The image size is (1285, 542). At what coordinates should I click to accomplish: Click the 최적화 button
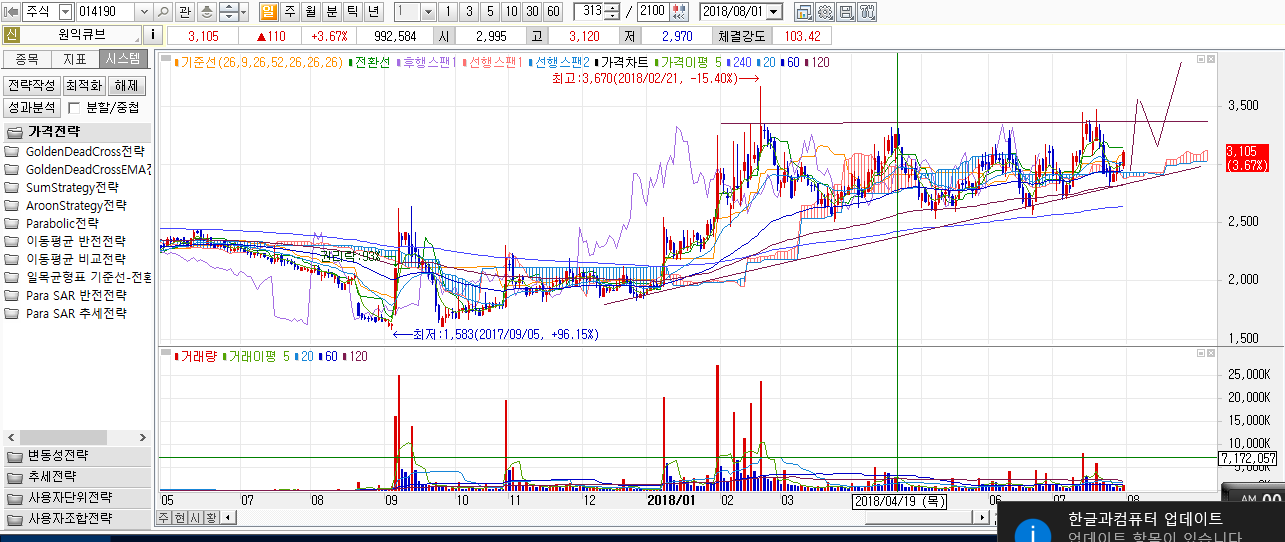[x=84, y=85]
